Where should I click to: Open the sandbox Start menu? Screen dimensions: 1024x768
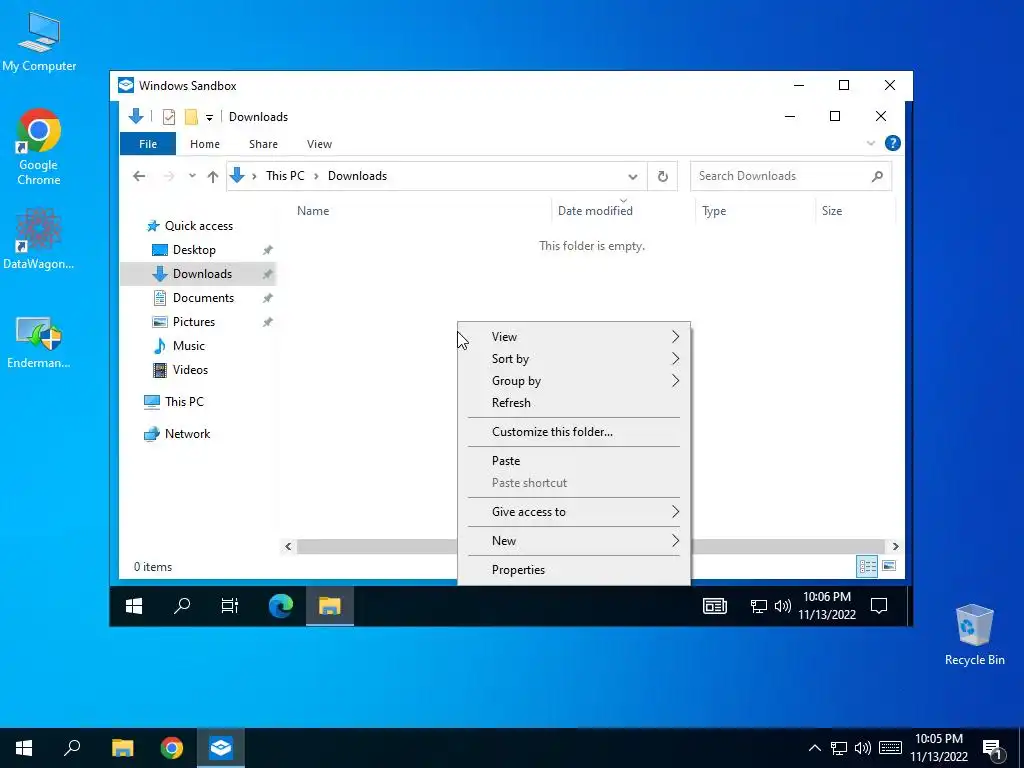point(134,606)
